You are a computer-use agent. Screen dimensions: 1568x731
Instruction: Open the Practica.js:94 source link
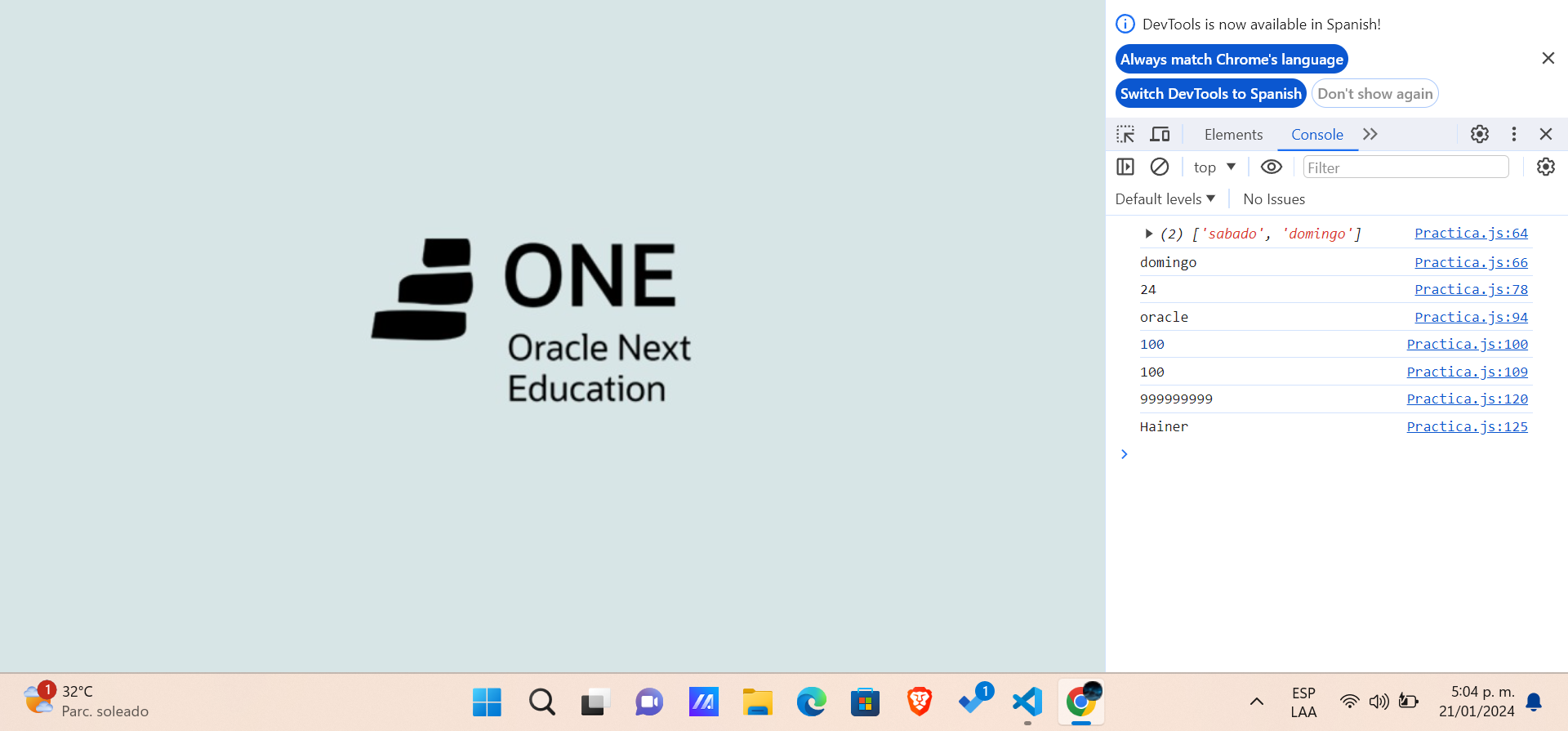coord(1471,317)
